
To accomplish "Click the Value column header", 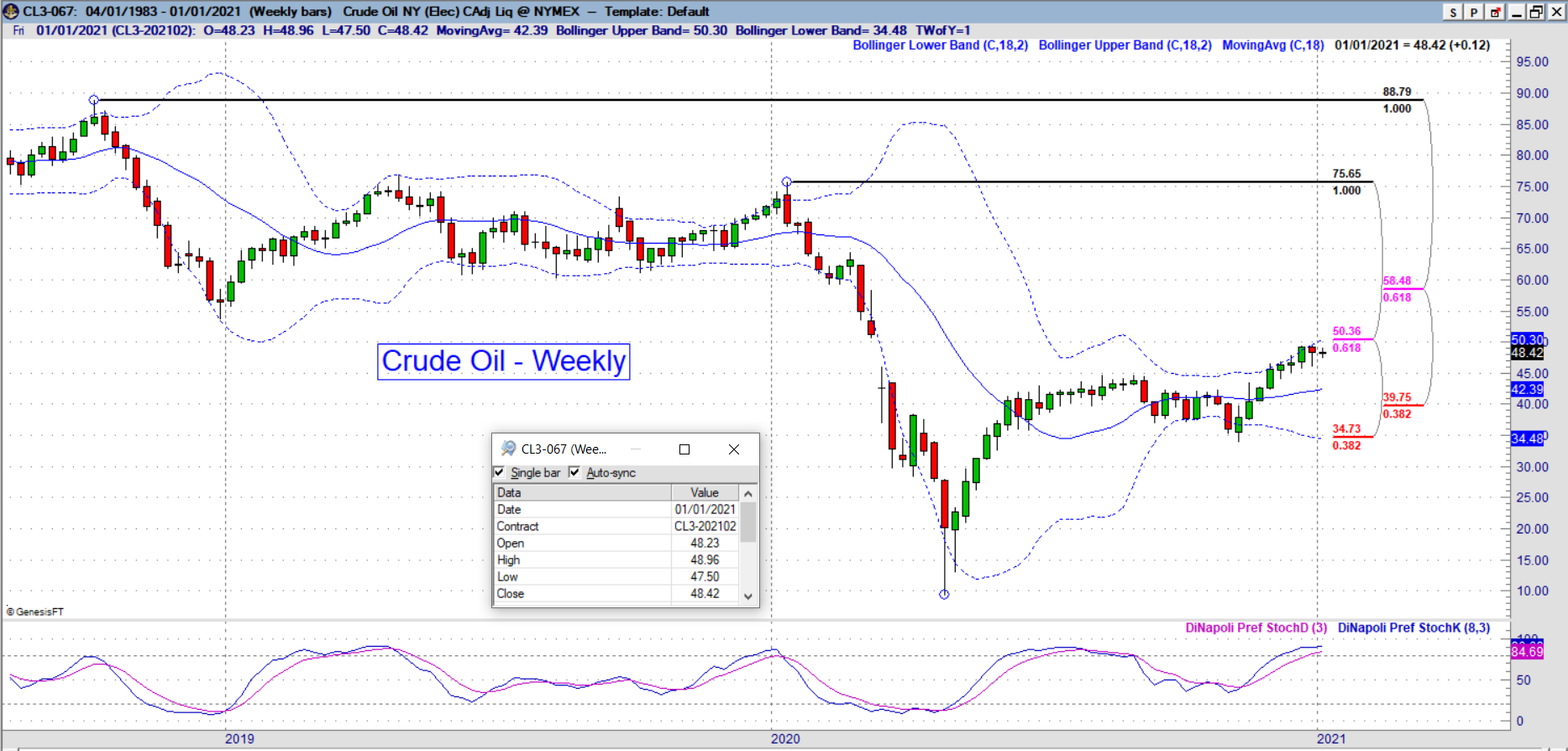I will [x=705, y=492].
